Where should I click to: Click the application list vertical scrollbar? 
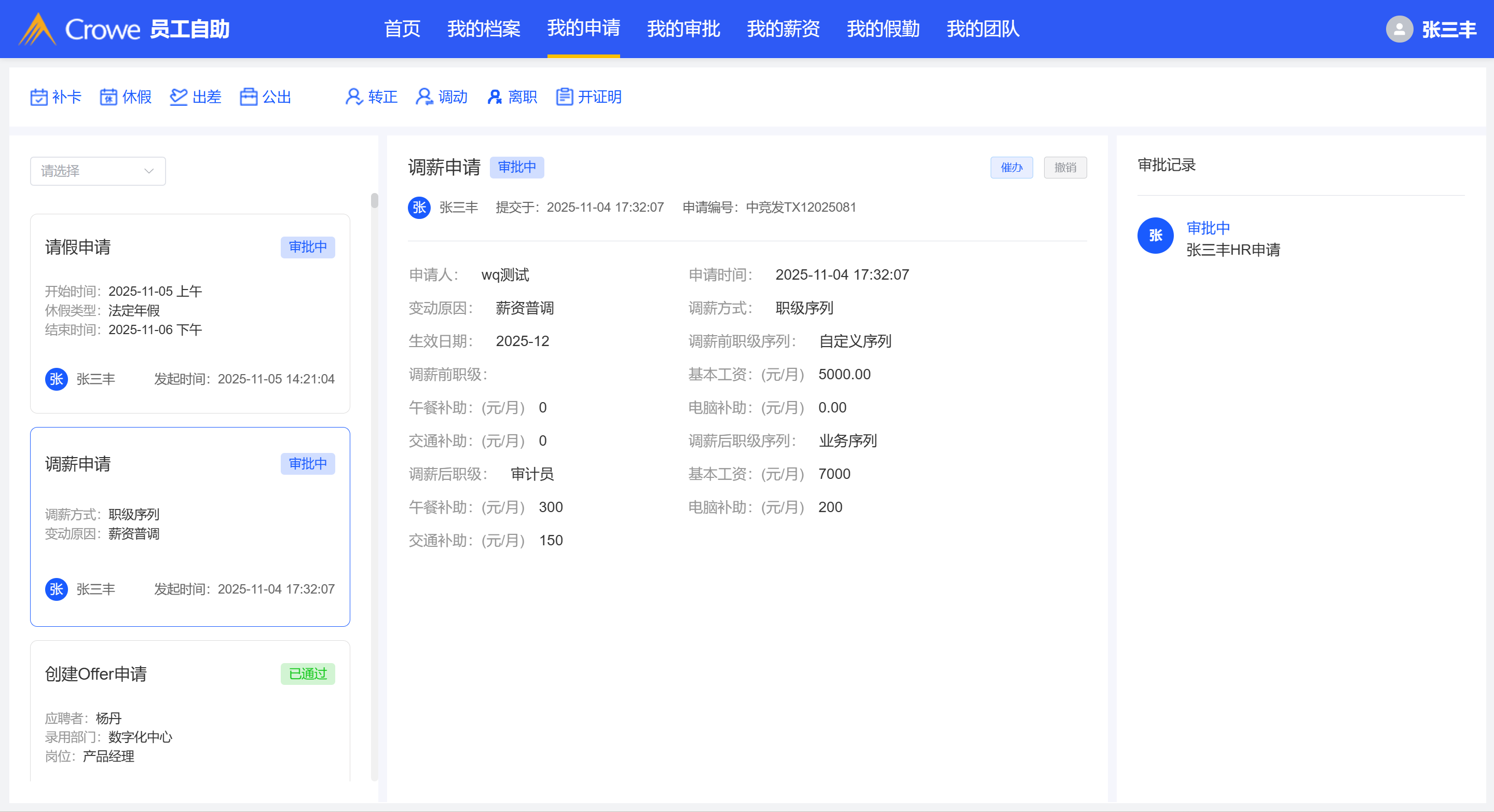coord(374,201)
